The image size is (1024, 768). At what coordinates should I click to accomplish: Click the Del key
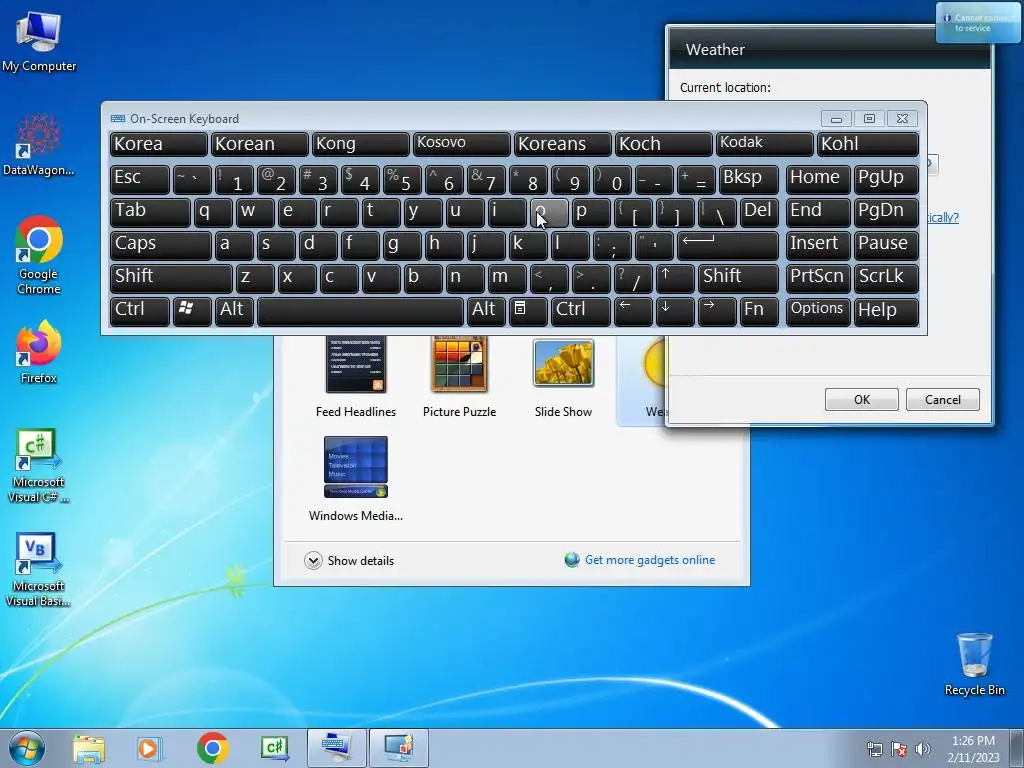pos(759,212)
